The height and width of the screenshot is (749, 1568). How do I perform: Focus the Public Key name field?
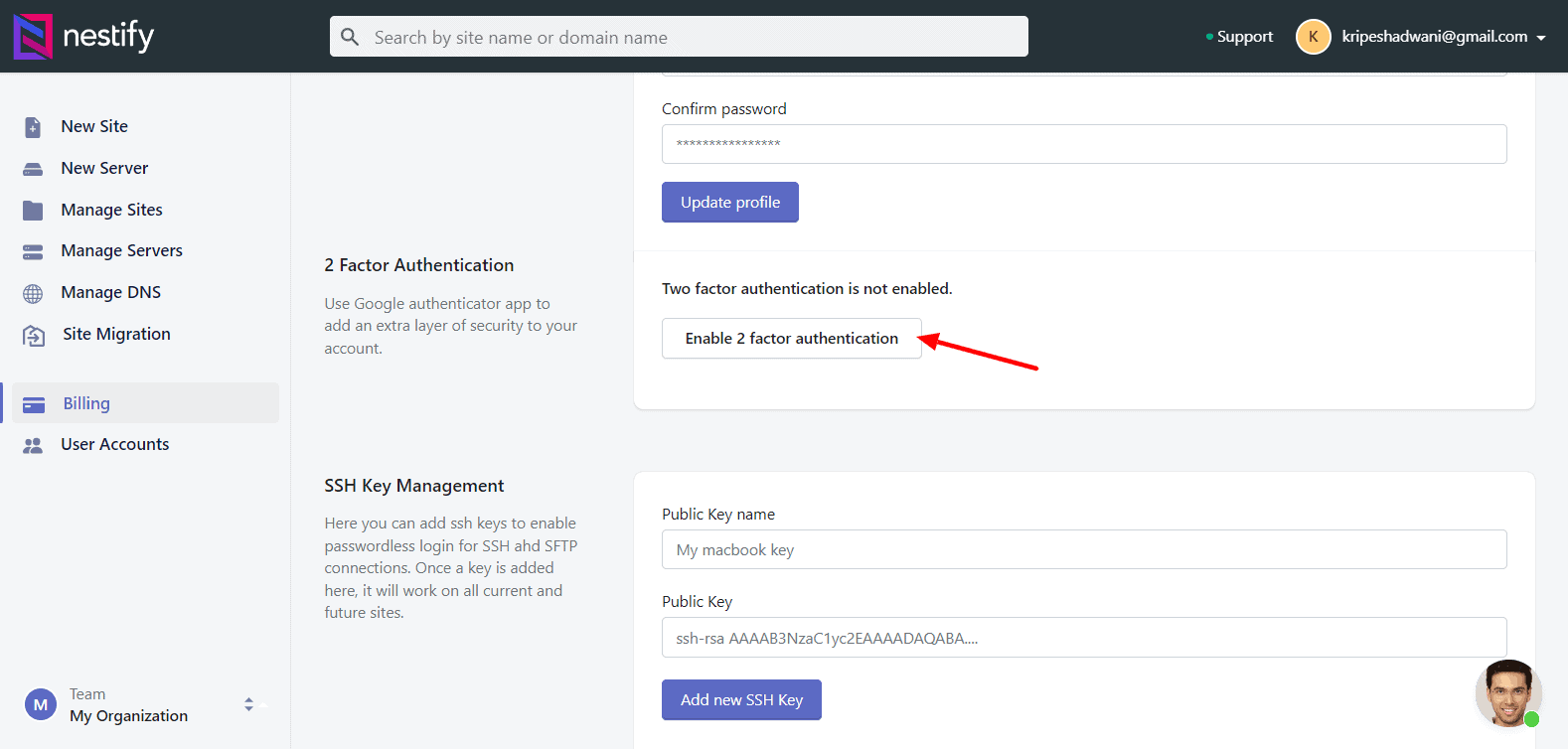pos(1083,549)
